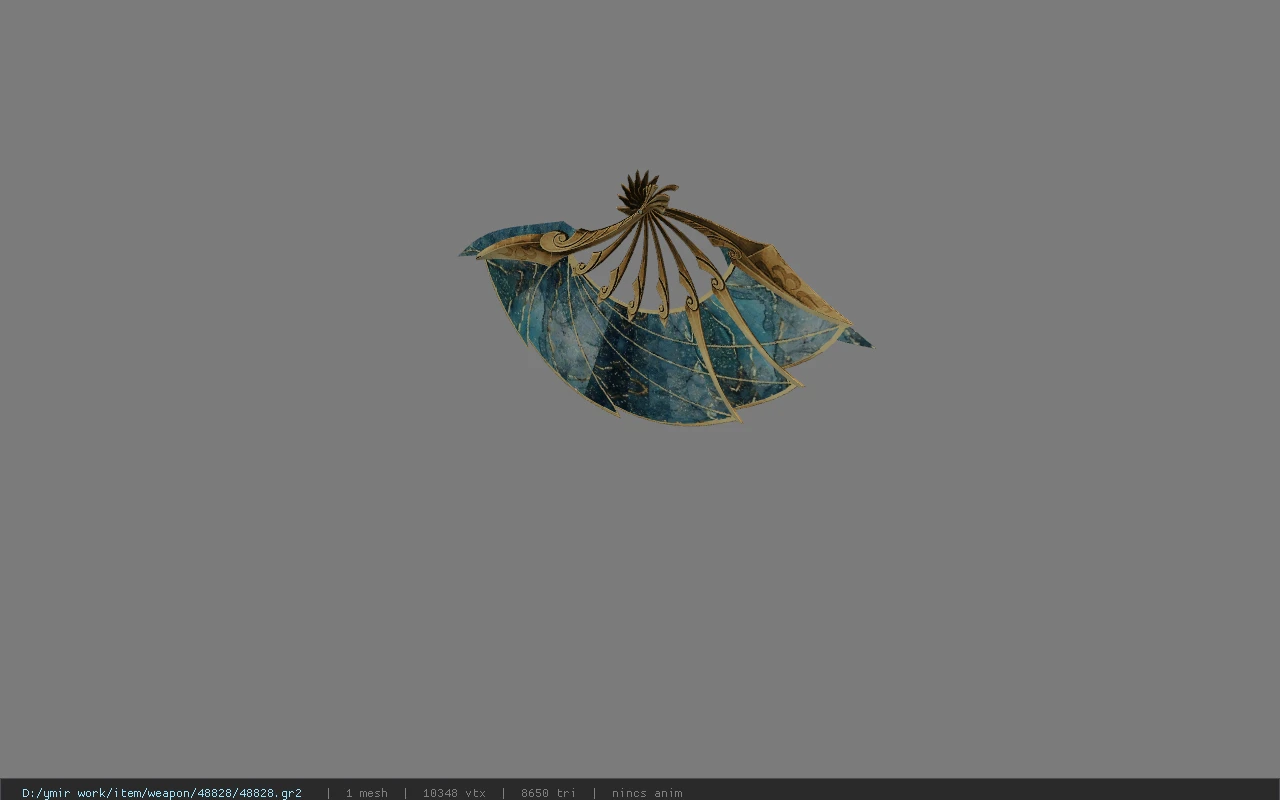Click the 'nincs anim' status entry
This screenshot has width=1280, height=800.
pyautogui.click(x=647, y=793)
